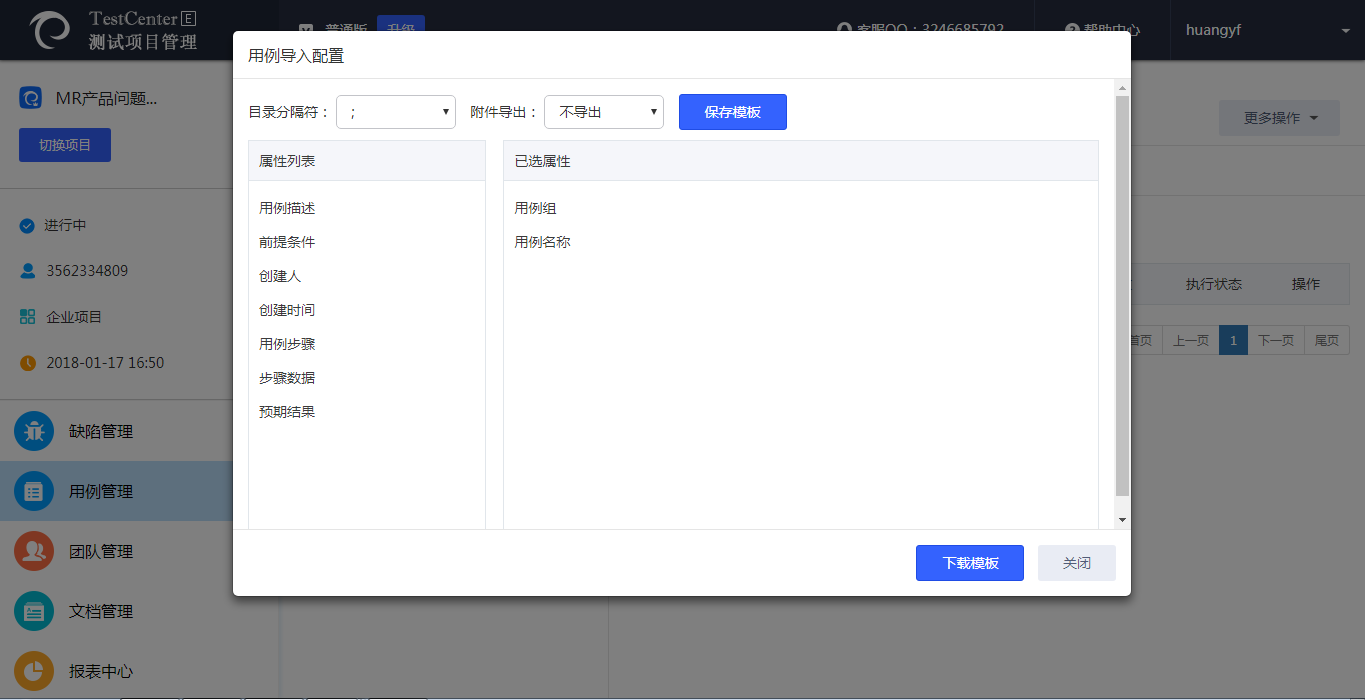Image resolution: width=1365 pixels, height=700 pixels.
Task: Click the 切换项目 button
Action: (65, 145)
